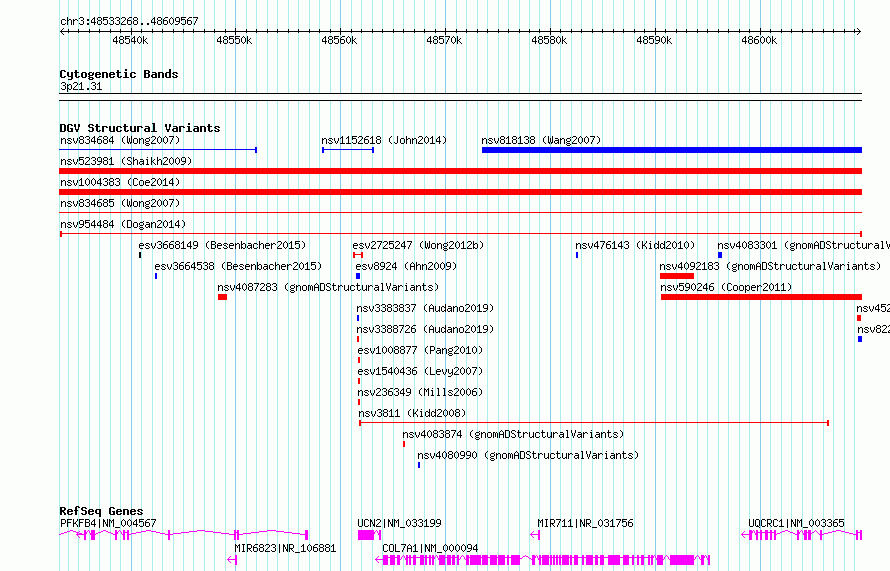Viewport: 890px width, 571px height.
Task: Click the 48550k ruler tick label
Action: tap(234, 40)
